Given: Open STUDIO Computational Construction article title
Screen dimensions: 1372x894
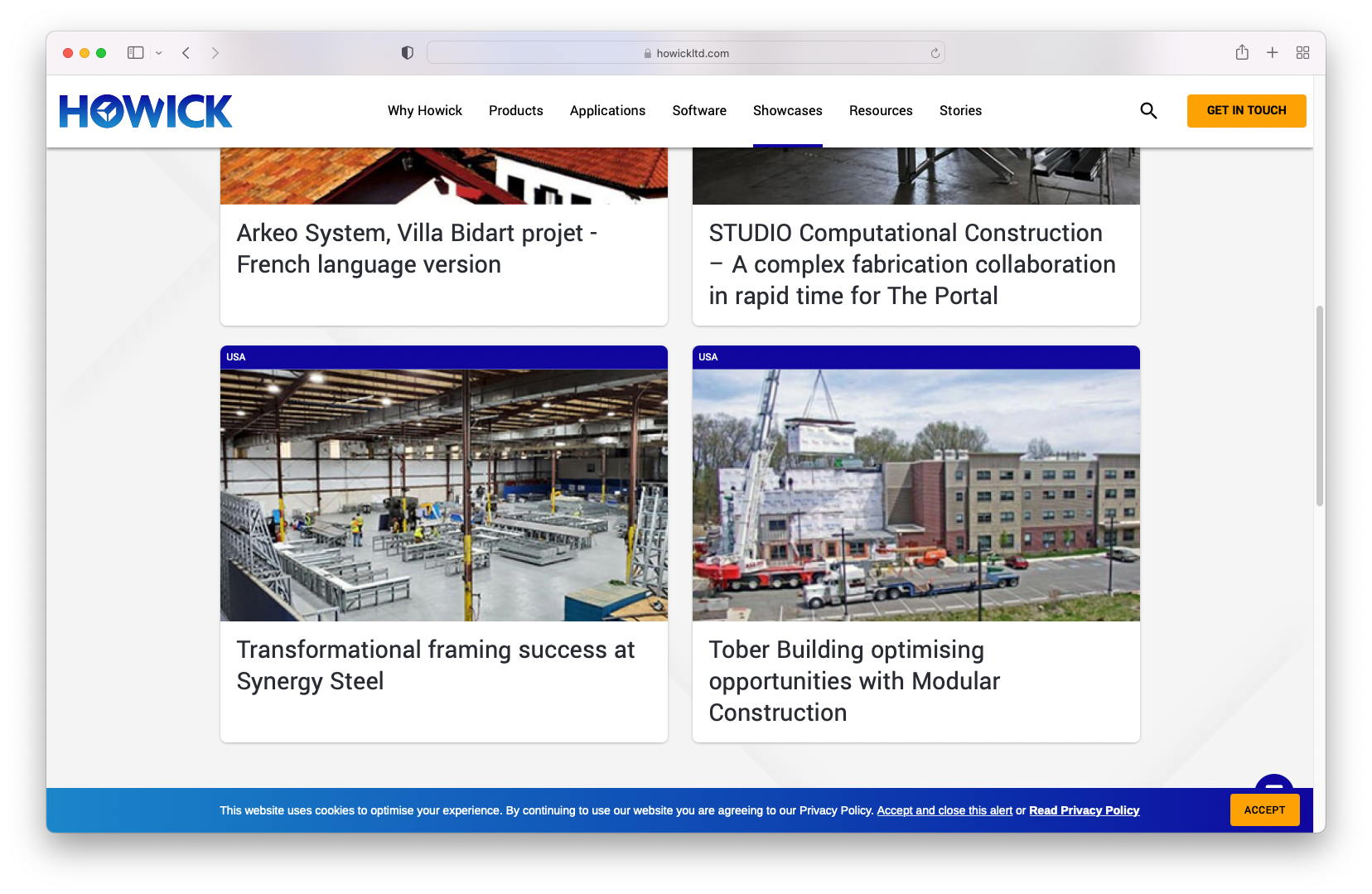Looking at the screenshot, I should click(x=912, y=264).
